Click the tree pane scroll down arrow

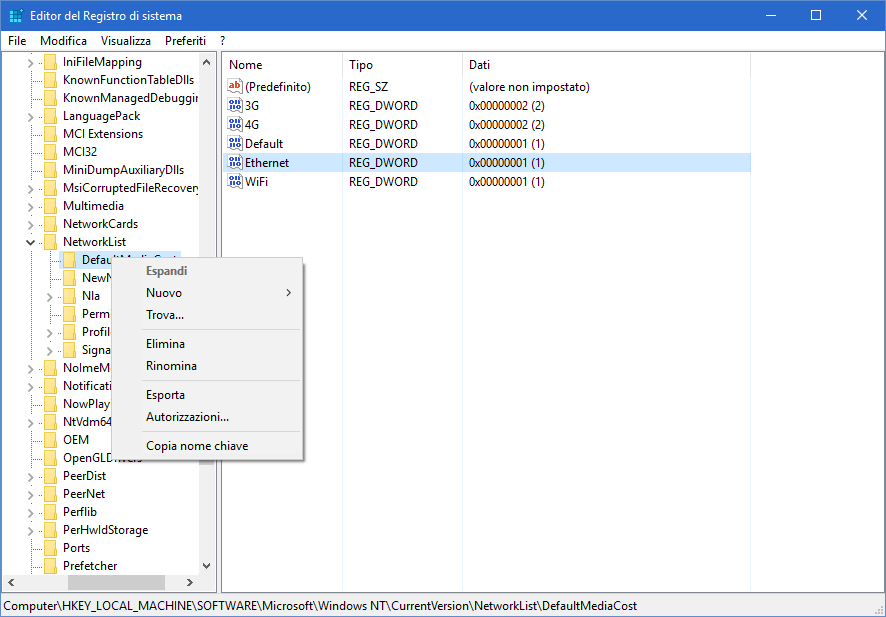[x=207, y=566]
